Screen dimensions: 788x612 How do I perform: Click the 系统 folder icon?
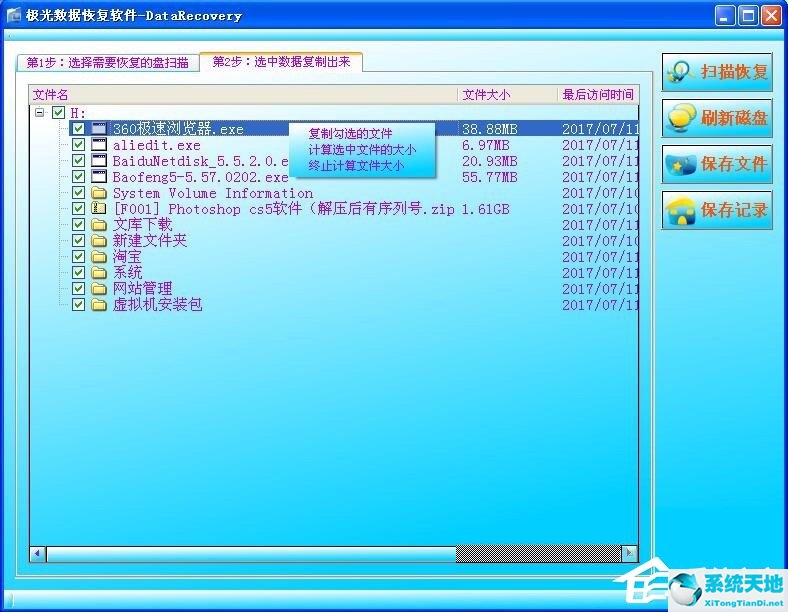(99, 273)
